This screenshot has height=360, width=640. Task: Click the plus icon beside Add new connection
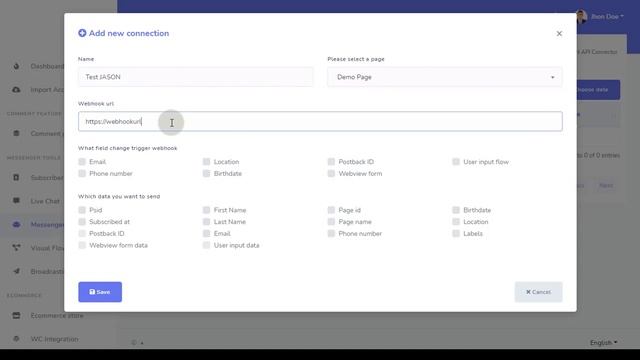(82, 33)
